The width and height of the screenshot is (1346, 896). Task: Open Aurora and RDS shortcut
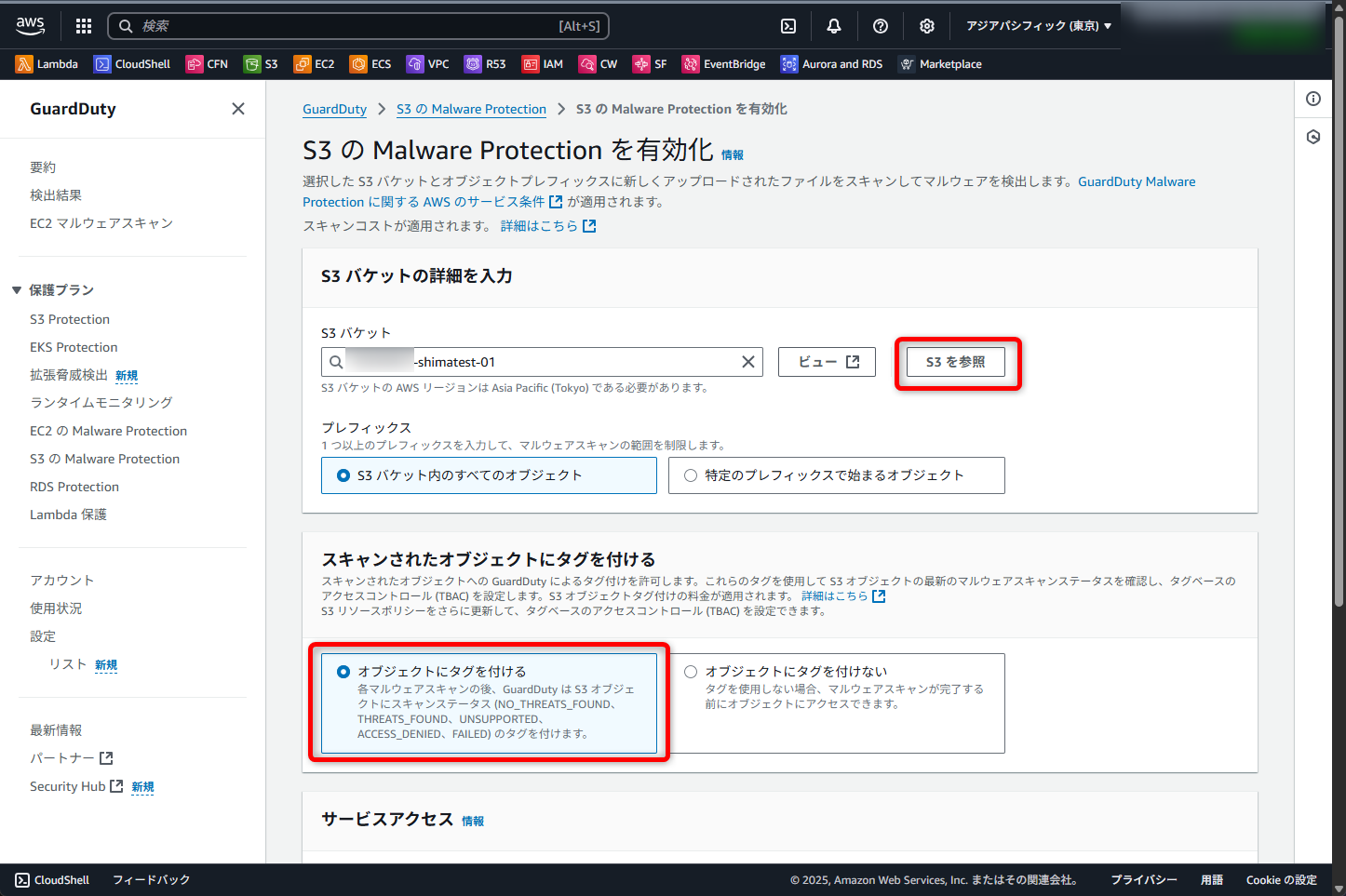[x=831, y=64]
